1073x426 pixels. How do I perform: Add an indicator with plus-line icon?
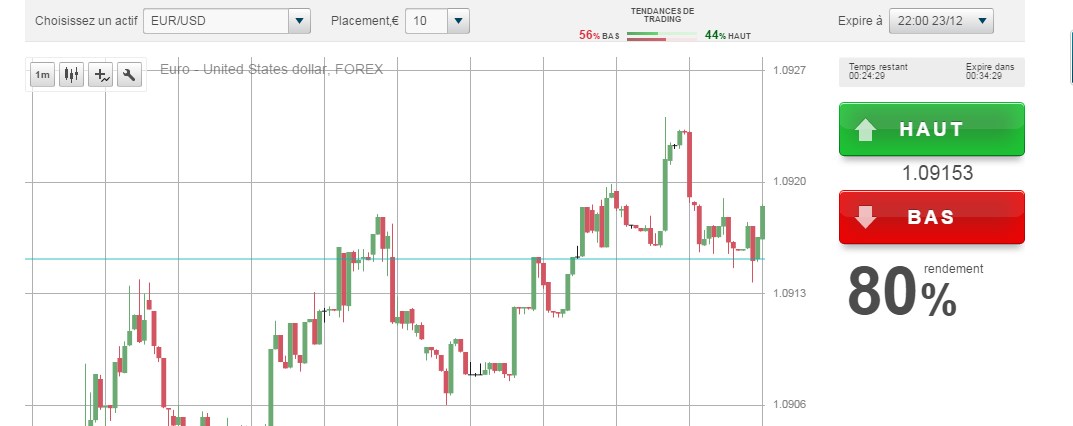101,75
